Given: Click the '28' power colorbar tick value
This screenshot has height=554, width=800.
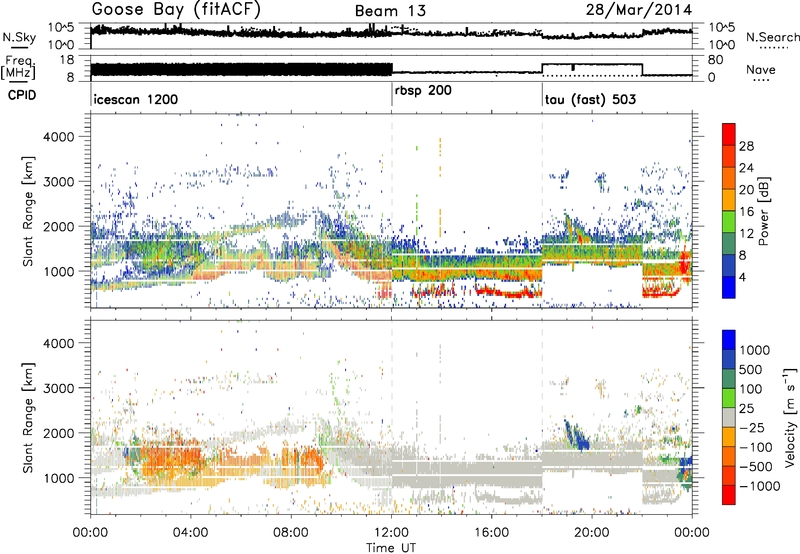Looking at the screenshot, I should (x=746, y=146).
